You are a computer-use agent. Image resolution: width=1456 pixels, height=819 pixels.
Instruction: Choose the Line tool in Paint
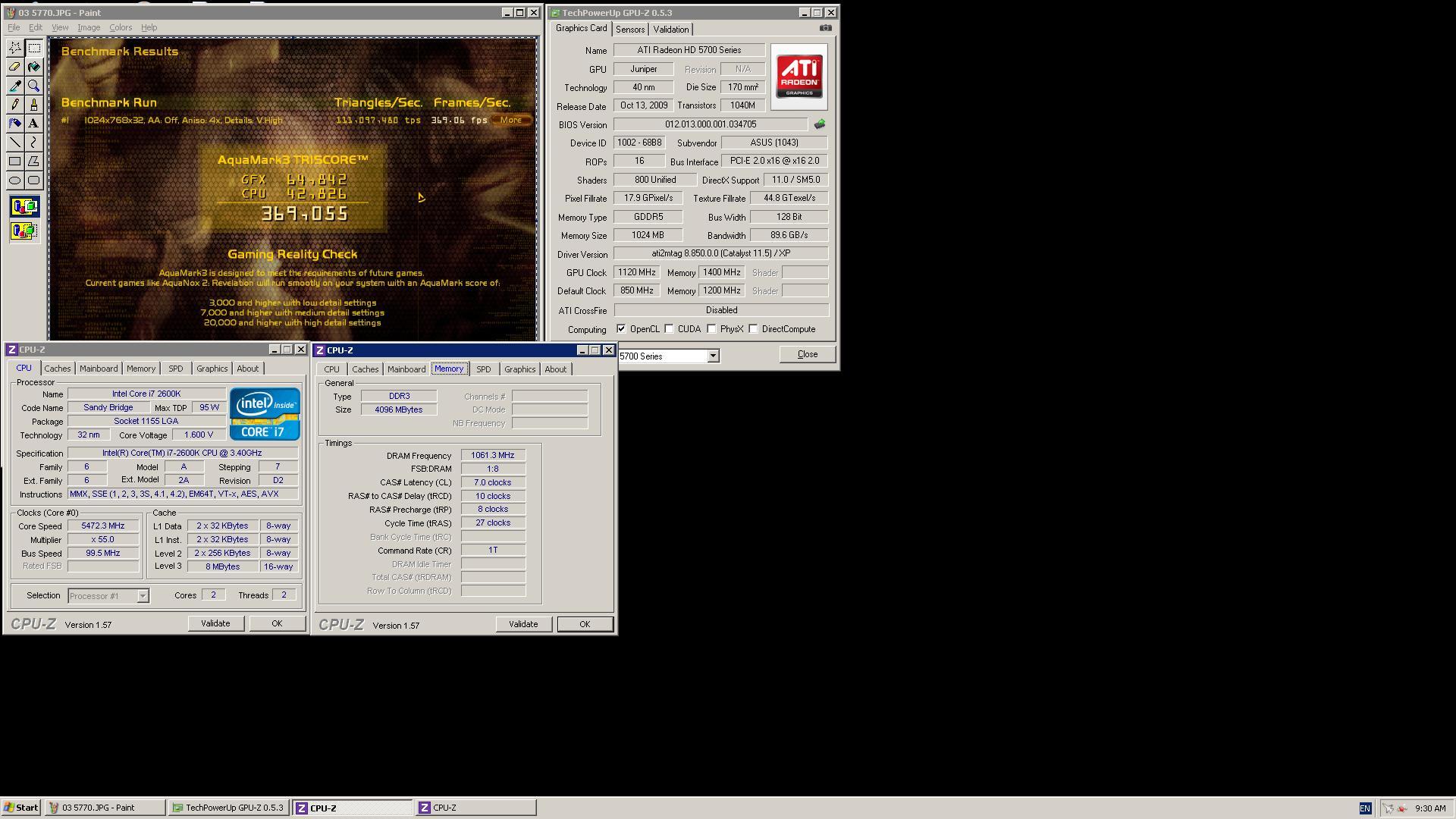click(x=15, y=143)
